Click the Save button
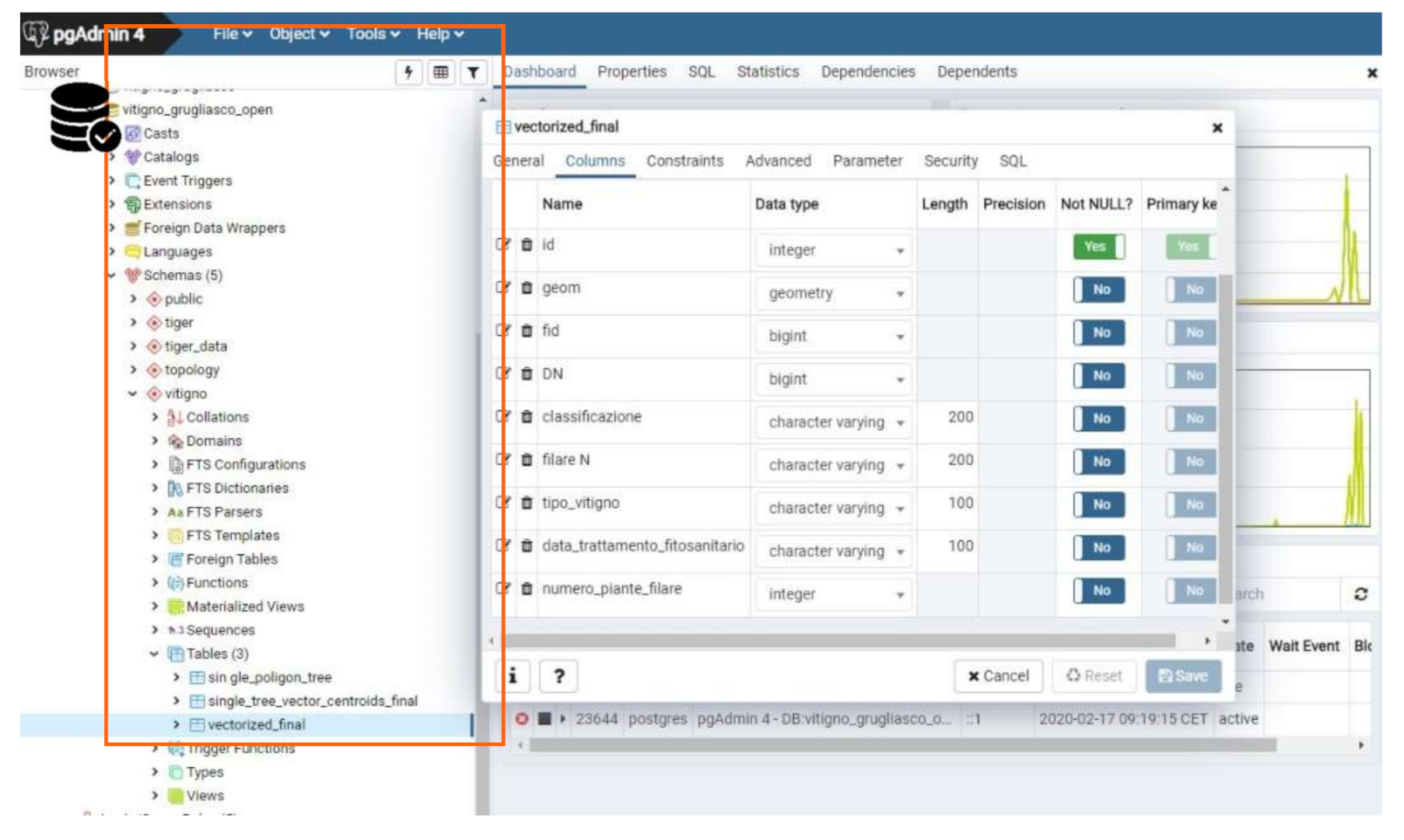This screenshot has height=840, width=1404. (1182, 676)
